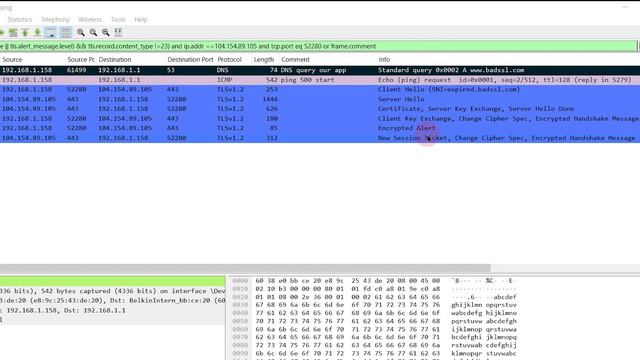Image resolution: width=640 pixels, height=360 pixels.
Task: Select the Client Hello expired.badssl.com packet
Action: click(x=320, y=89)
